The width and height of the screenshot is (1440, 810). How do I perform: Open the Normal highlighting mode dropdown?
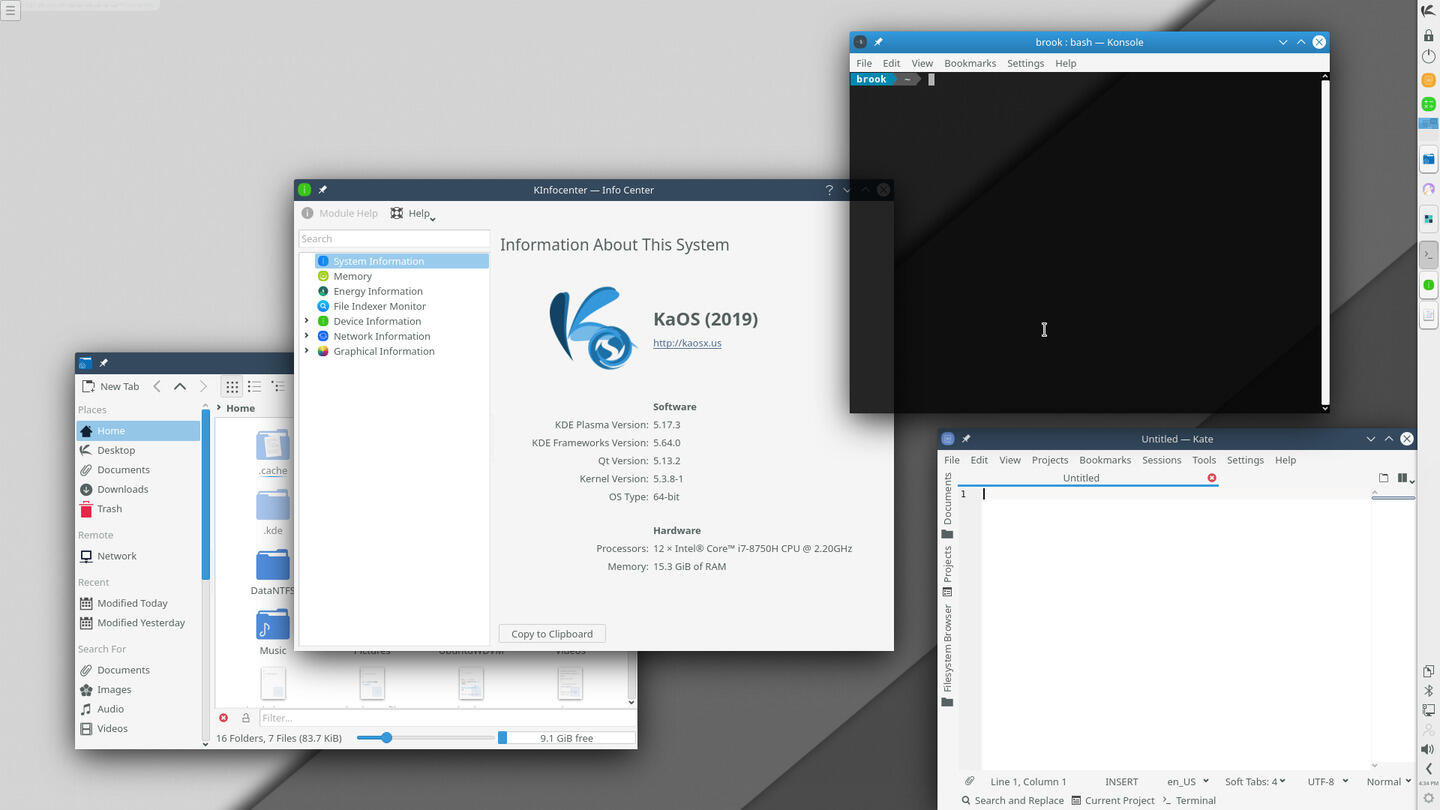[x=1389, y=782]
